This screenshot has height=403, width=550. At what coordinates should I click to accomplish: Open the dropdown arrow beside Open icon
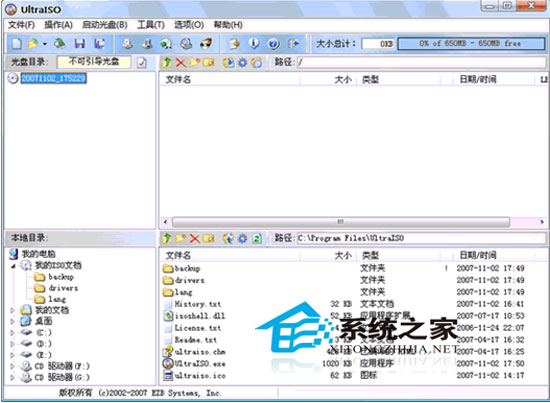coord(45,44)
